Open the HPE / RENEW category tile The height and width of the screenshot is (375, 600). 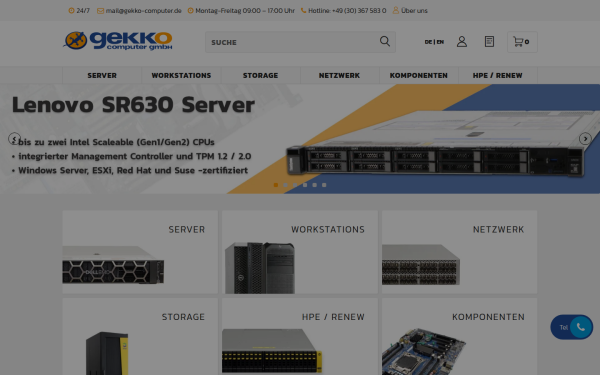(x=300, y=337)
